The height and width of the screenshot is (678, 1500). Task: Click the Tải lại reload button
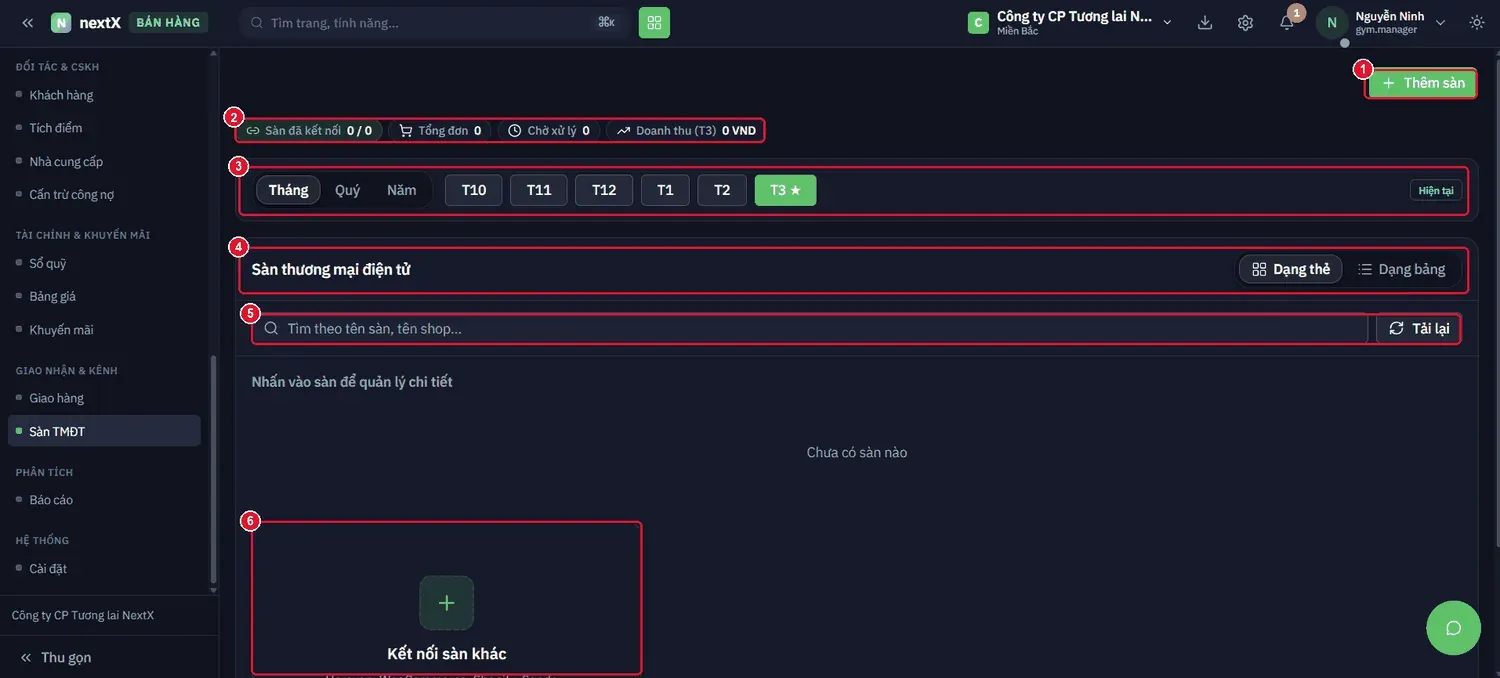pyautogui.click(x=1419, y=329)
